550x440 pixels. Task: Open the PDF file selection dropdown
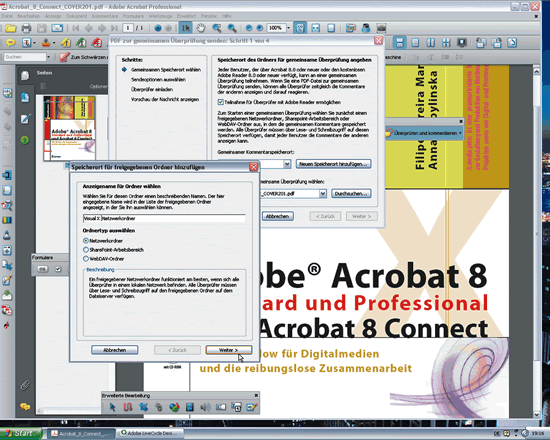pos(322,193)
